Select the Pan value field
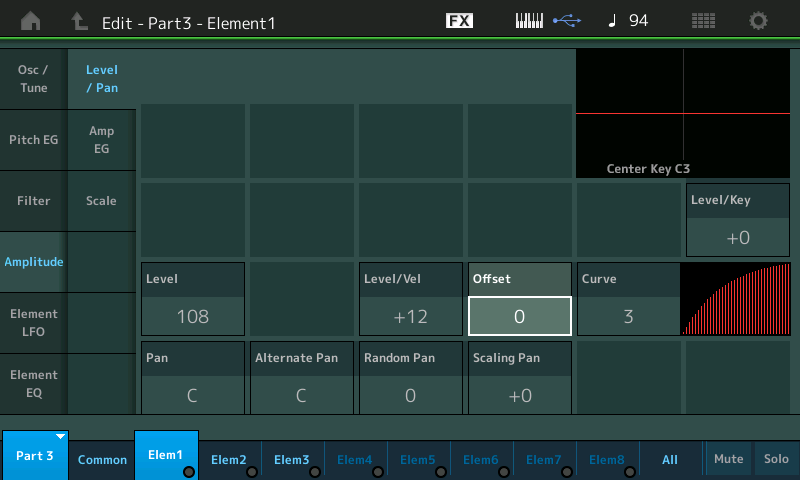 tap(193, 395)
